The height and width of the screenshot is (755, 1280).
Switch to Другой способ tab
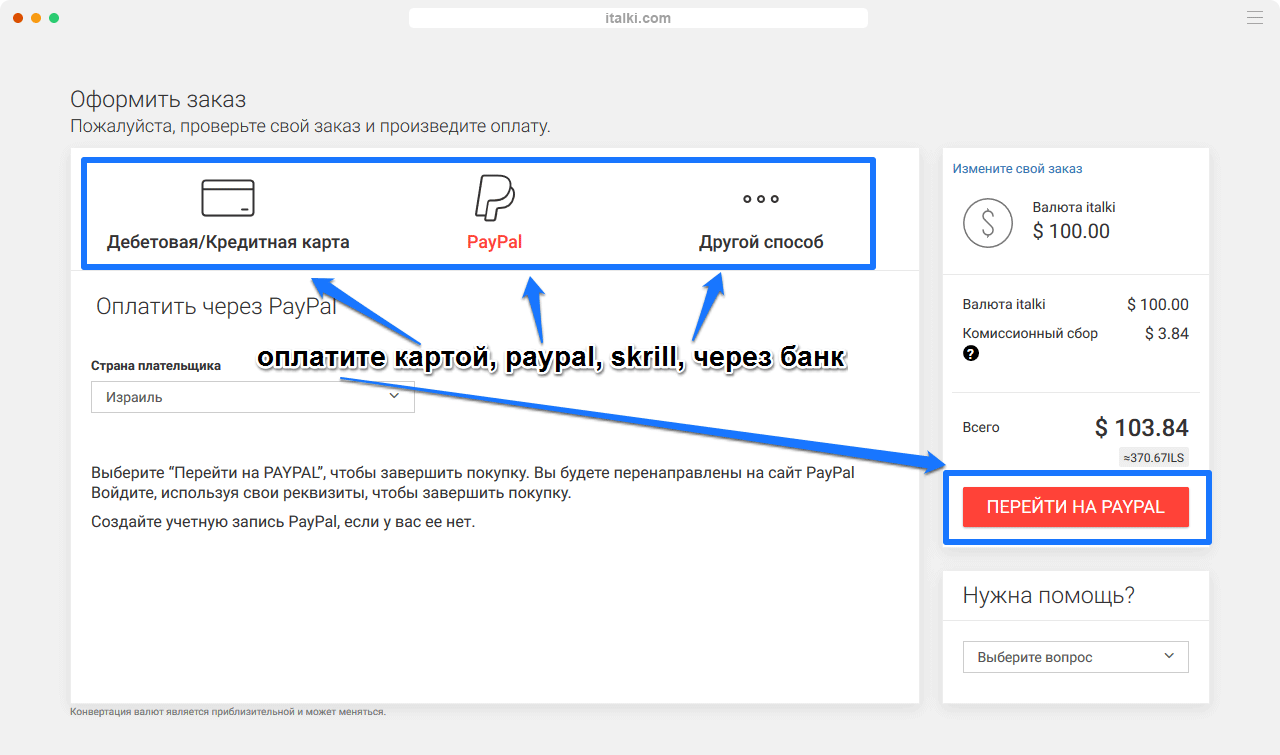click(x=761, y=242)
